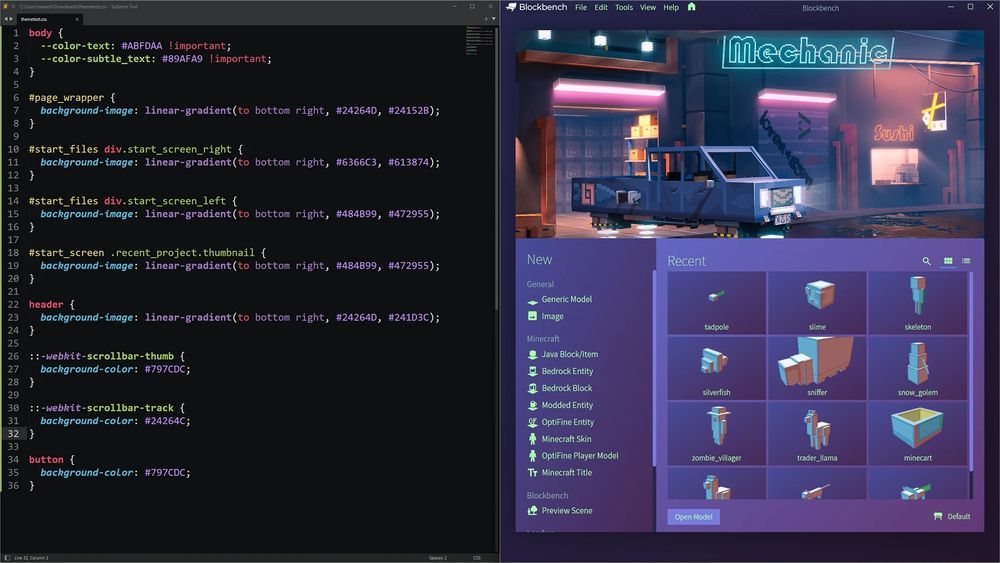Image resolution: width=1000 pixels, height=563 pixels.
Task: Click the Mechanic splash art banner
Action: point(749,133)
